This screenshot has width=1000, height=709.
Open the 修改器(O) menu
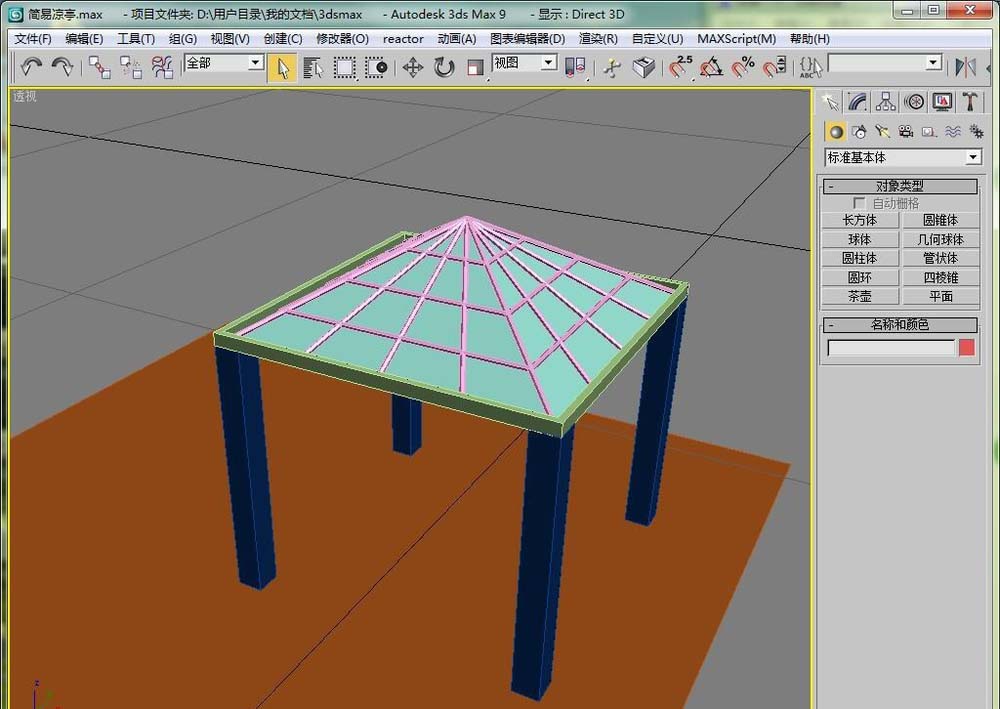pyautogui.click(x=342, y=39)
